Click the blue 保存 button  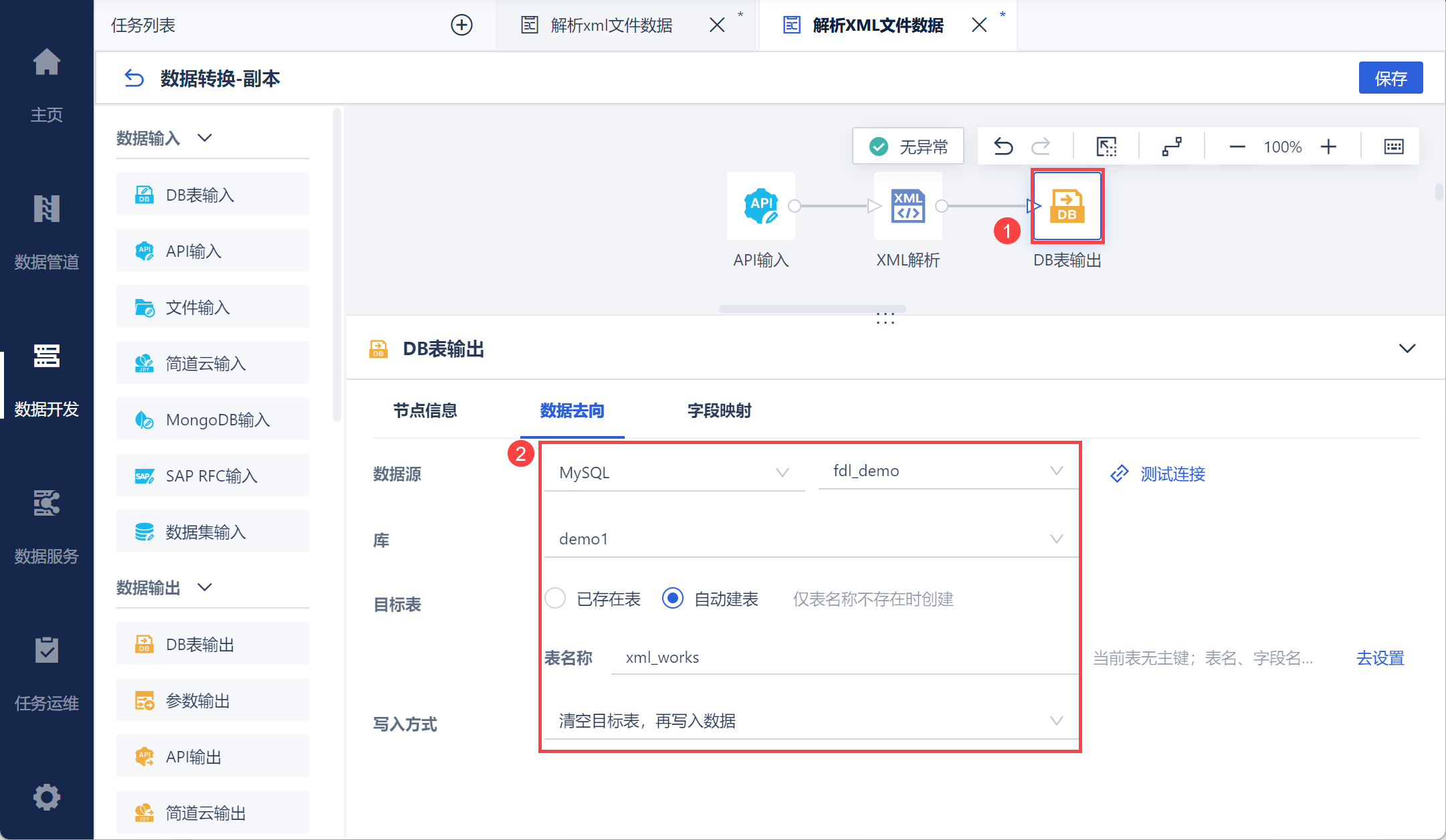click(1390, 78)
